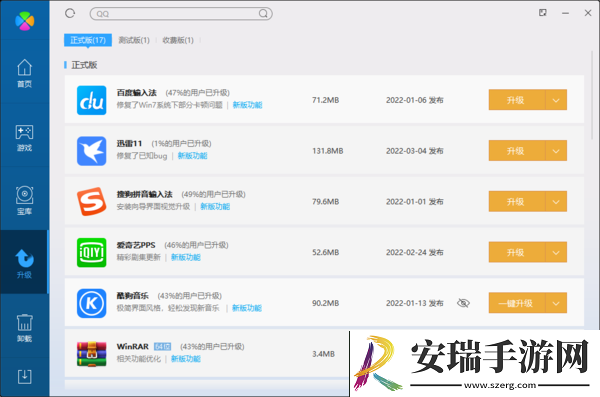Upgrade Baidu Input (百度输入法)

tap(517, 100)
